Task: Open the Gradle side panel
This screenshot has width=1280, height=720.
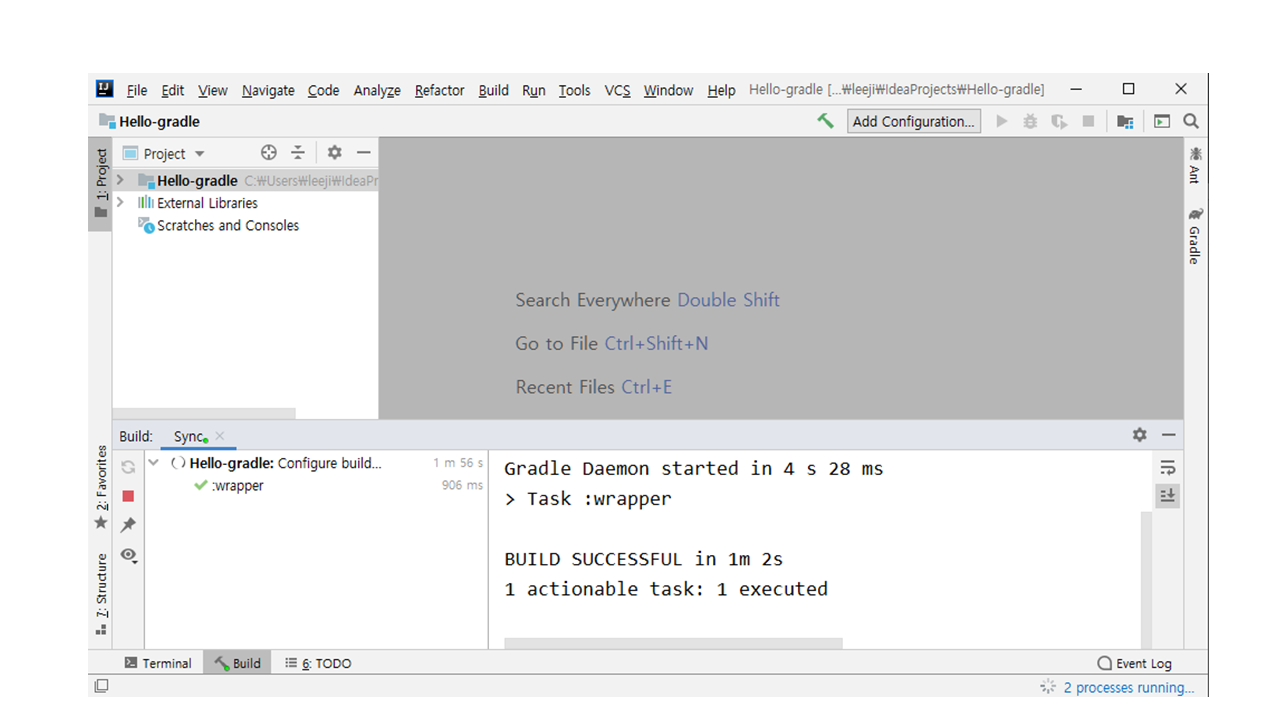Action: tap(1194, 237)
